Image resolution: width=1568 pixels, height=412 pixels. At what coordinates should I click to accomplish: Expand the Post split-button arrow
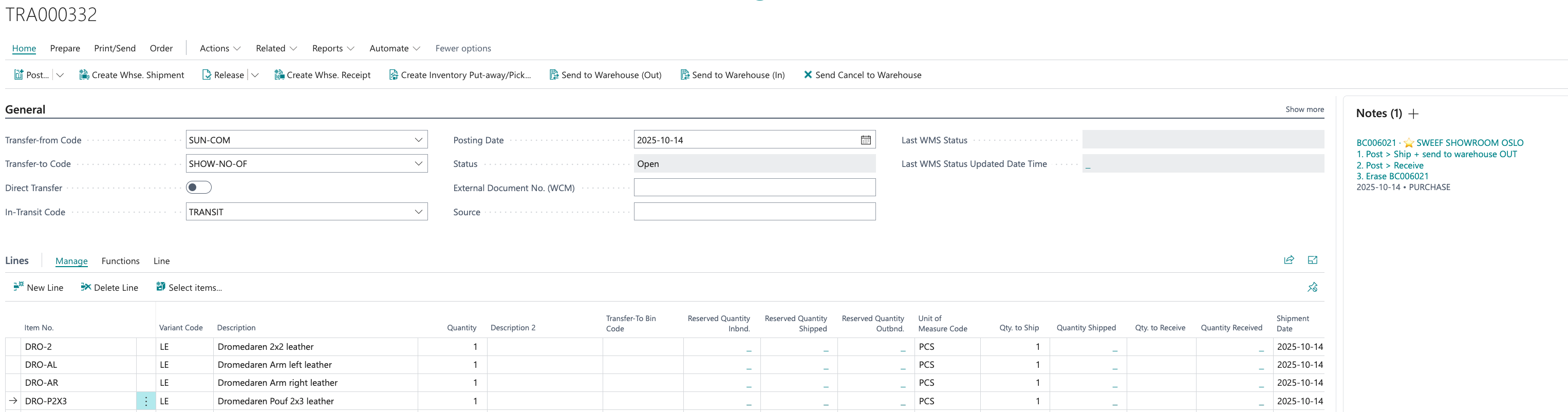click(x=60, y=75)
